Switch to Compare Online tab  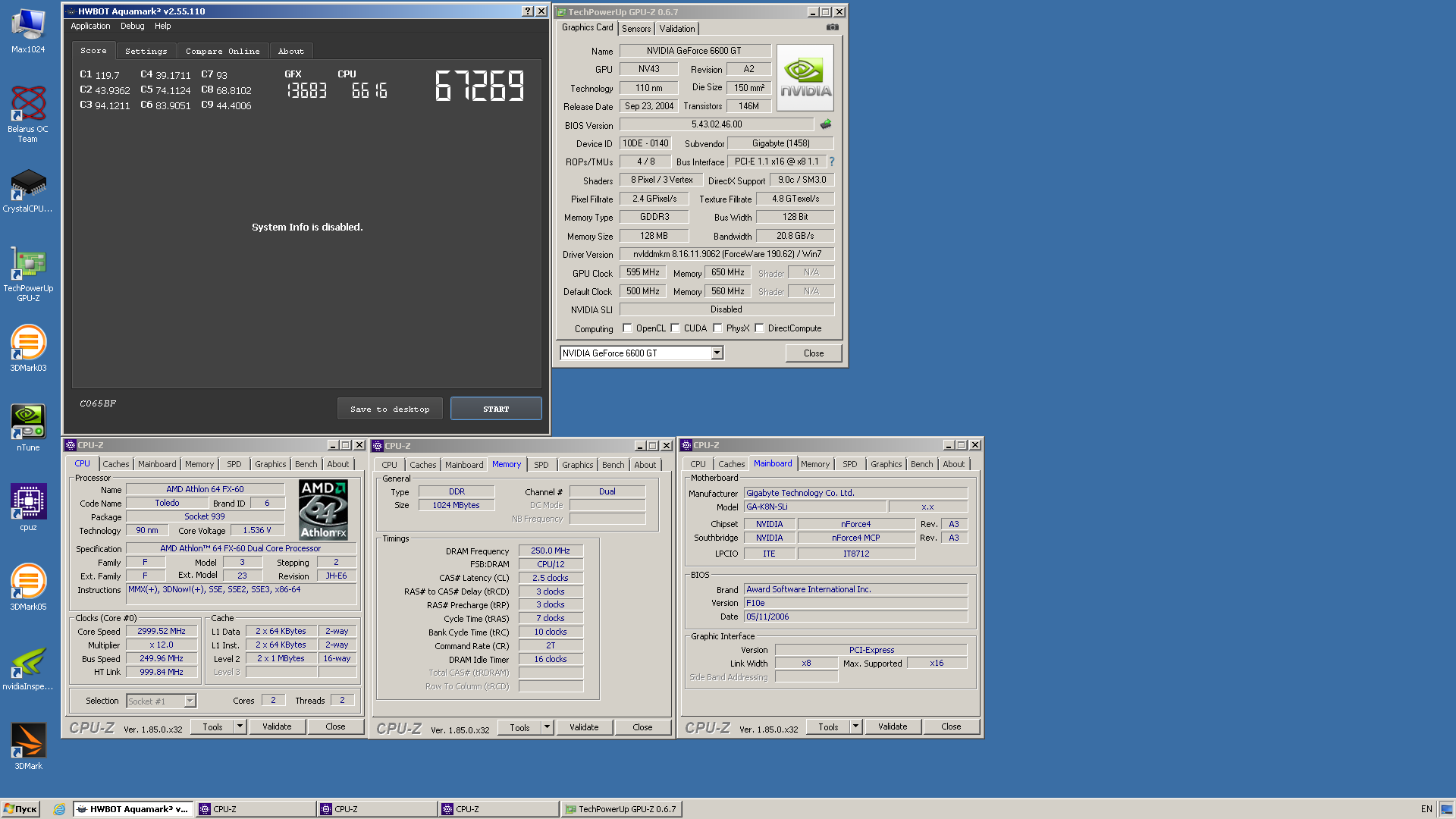[x=222, y=51]
